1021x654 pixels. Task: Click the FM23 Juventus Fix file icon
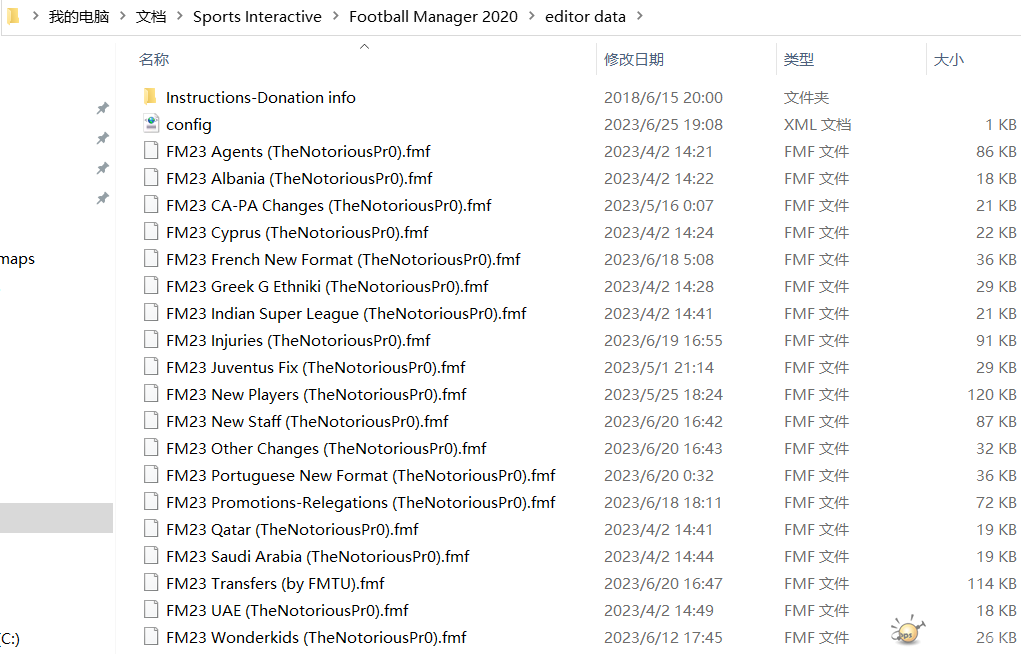(x=151, y=367)
